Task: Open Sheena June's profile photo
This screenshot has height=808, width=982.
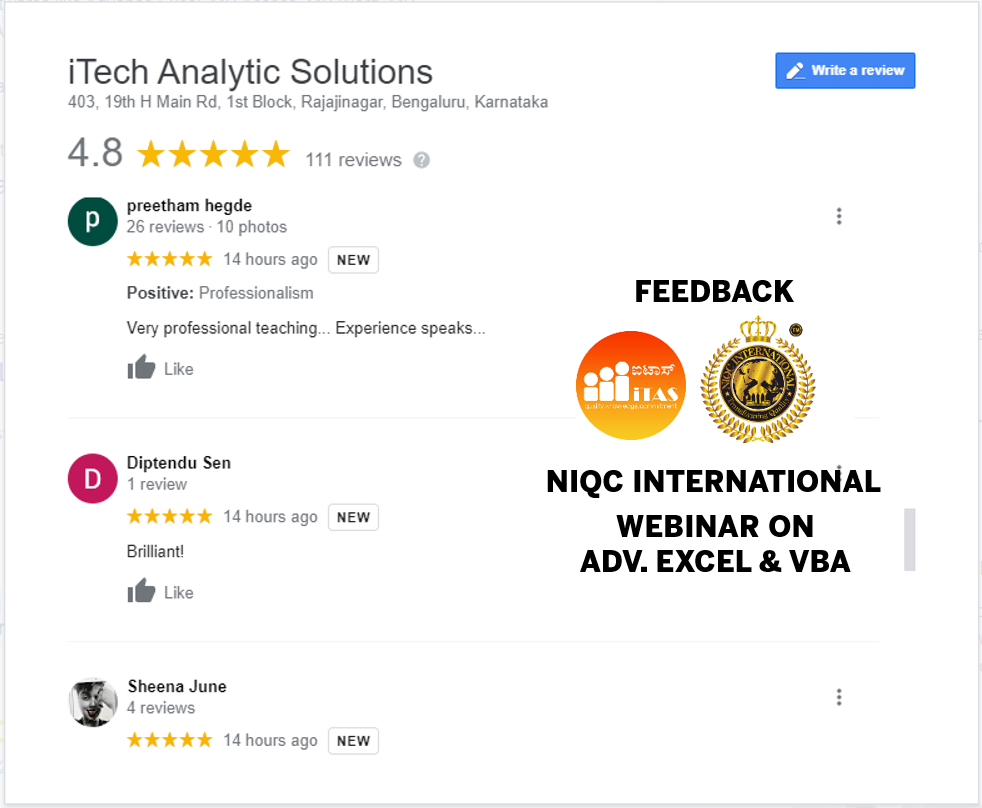Action: click(x=92, y=702)
